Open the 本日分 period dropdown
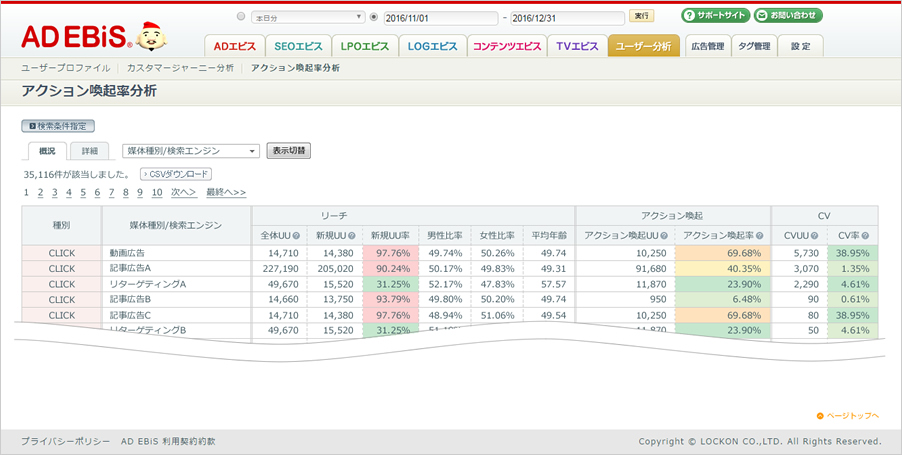 (306, 17)
